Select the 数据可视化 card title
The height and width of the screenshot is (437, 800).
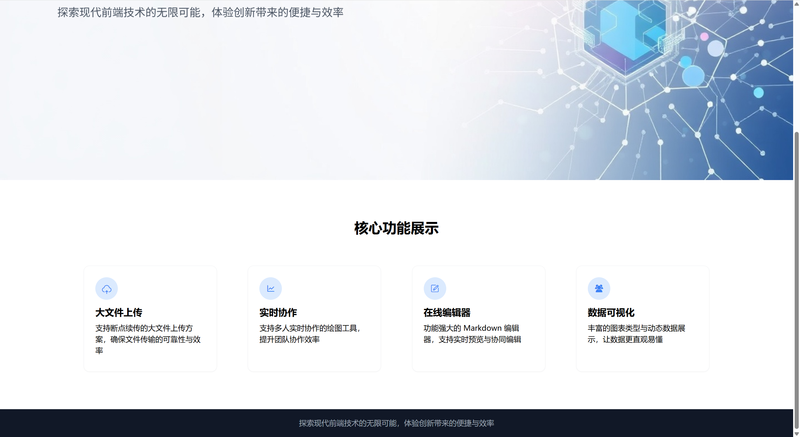(611, 313)
